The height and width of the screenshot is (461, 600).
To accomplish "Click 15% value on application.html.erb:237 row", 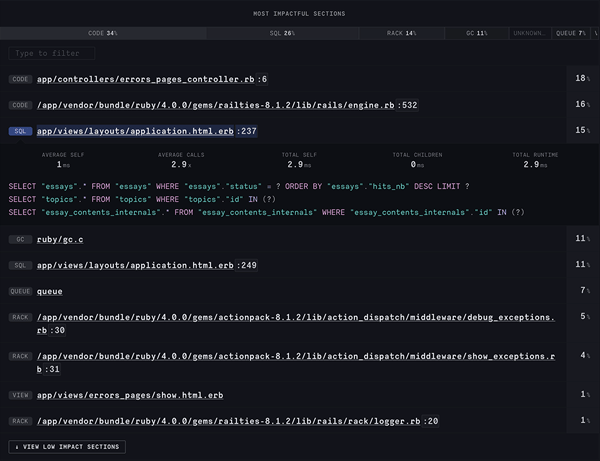I will [582, 130].
